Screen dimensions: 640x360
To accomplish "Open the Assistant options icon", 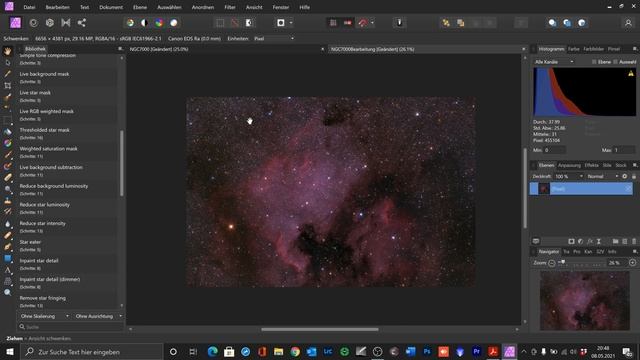I will (400, 23).
